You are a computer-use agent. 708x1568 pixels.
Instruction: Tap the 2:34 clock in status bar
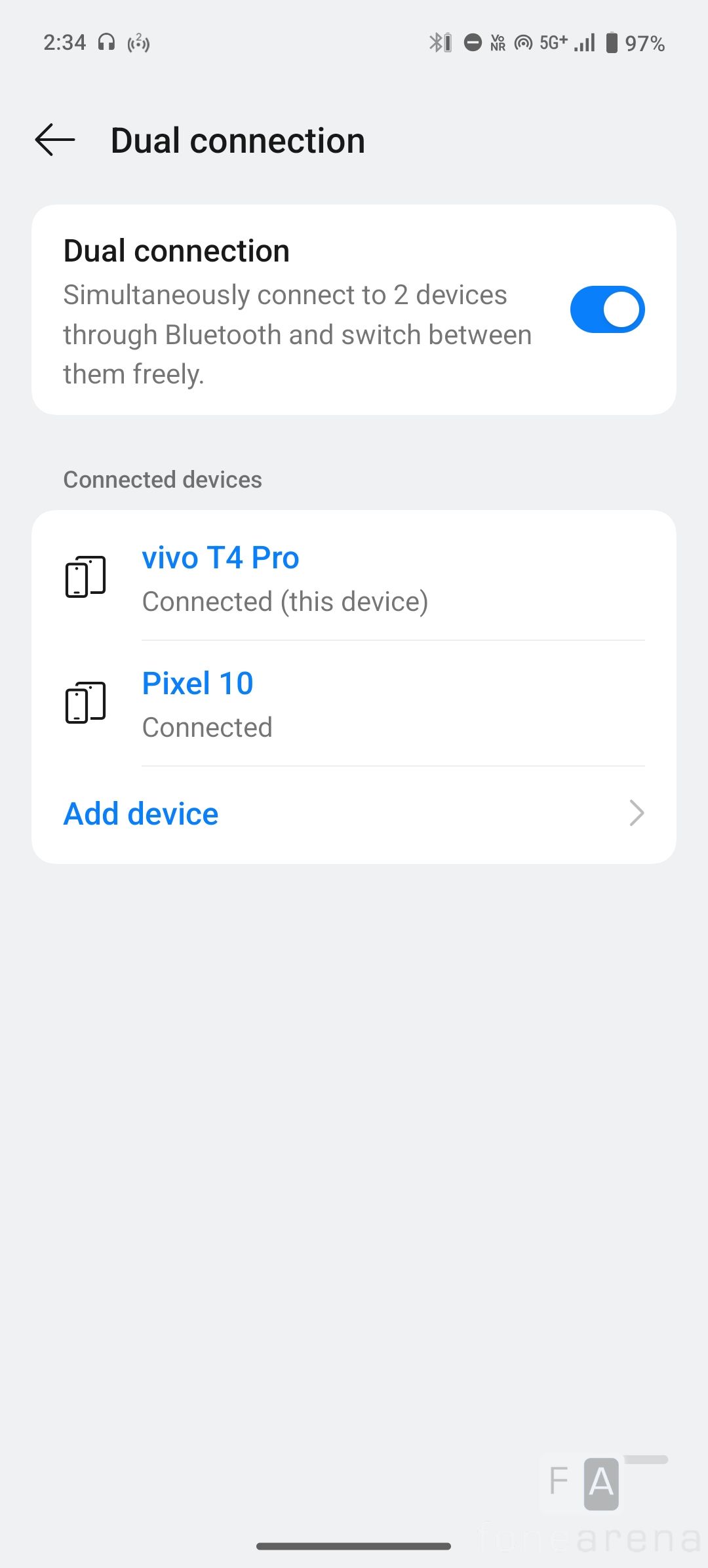click(64, 43)
